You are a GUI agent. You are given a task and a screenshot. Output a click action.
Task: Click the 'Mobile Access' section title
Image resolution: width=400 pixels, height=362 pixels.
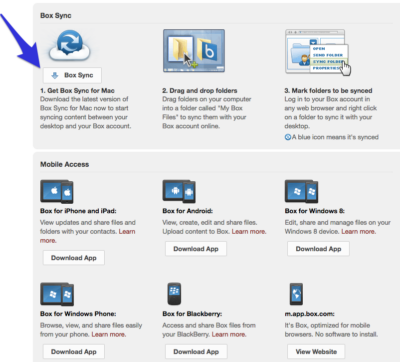tap(65, 164)
